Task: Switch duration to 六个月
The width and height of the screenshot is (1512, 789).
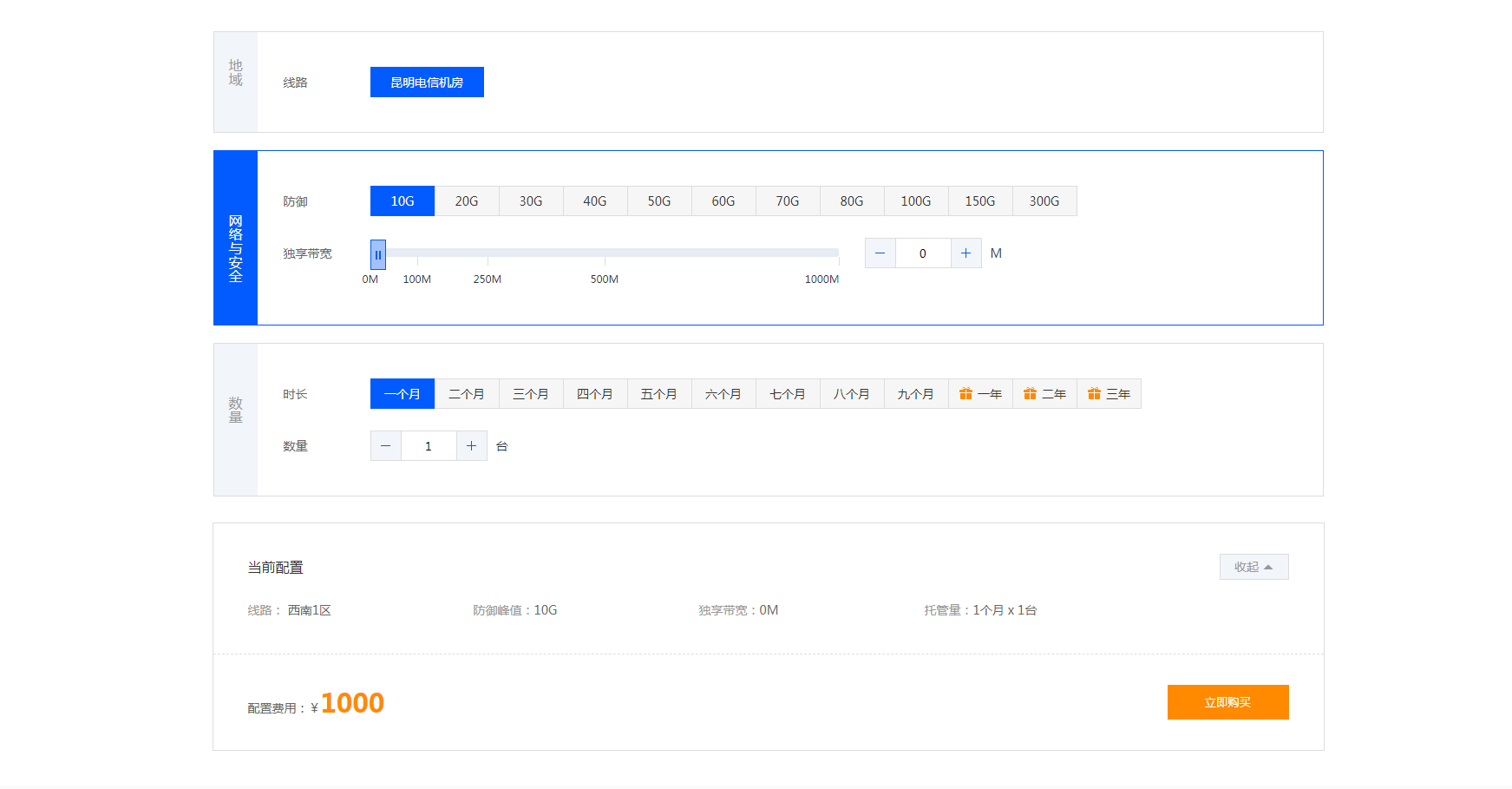Action: [x=723, y=393]
